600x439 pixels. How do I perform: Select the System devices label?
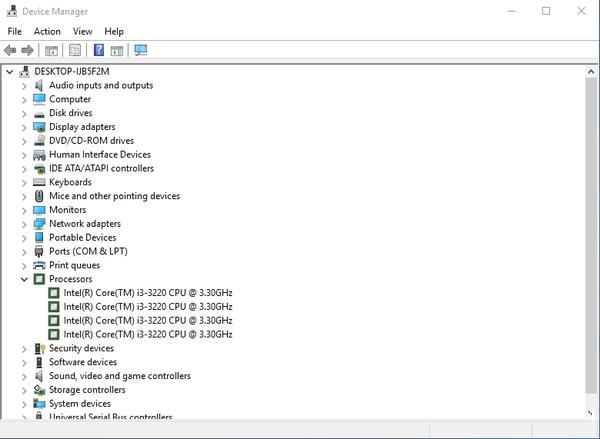pos(80,403)
